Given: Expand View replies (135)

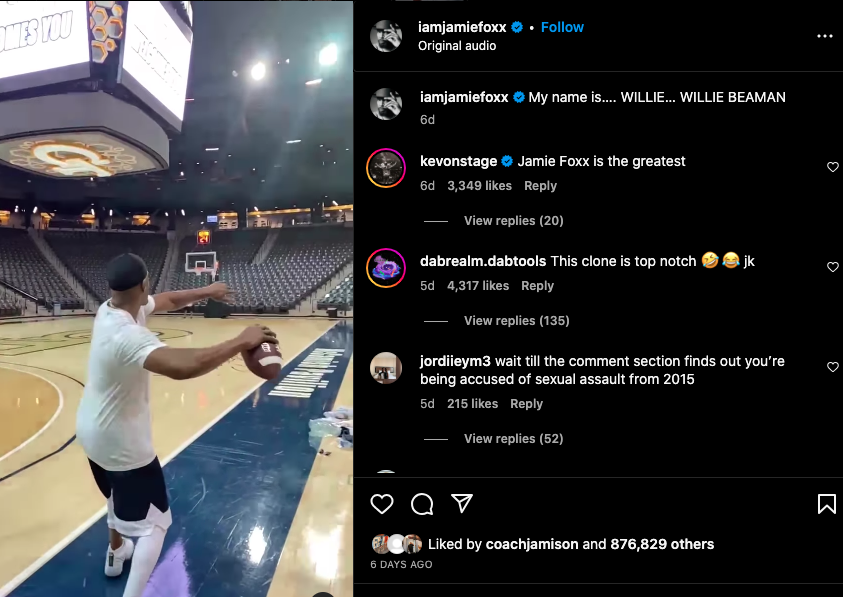Looking at the screenshot, I should [516, 321].
